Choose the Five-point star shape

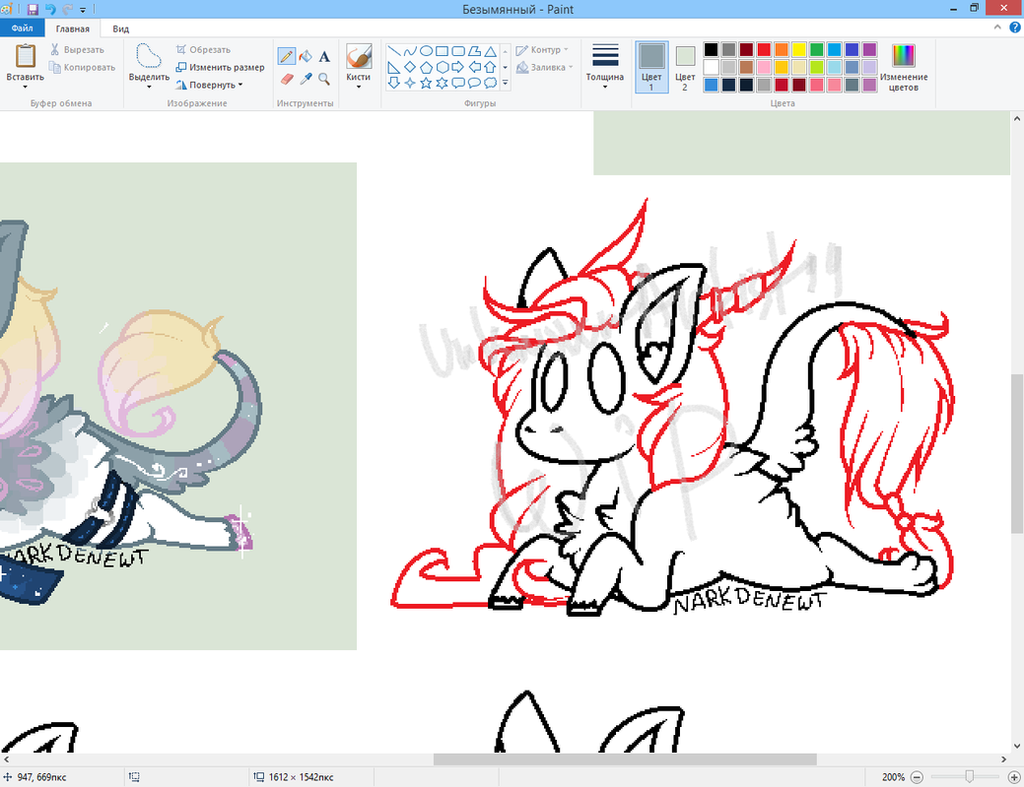[426, 83]
